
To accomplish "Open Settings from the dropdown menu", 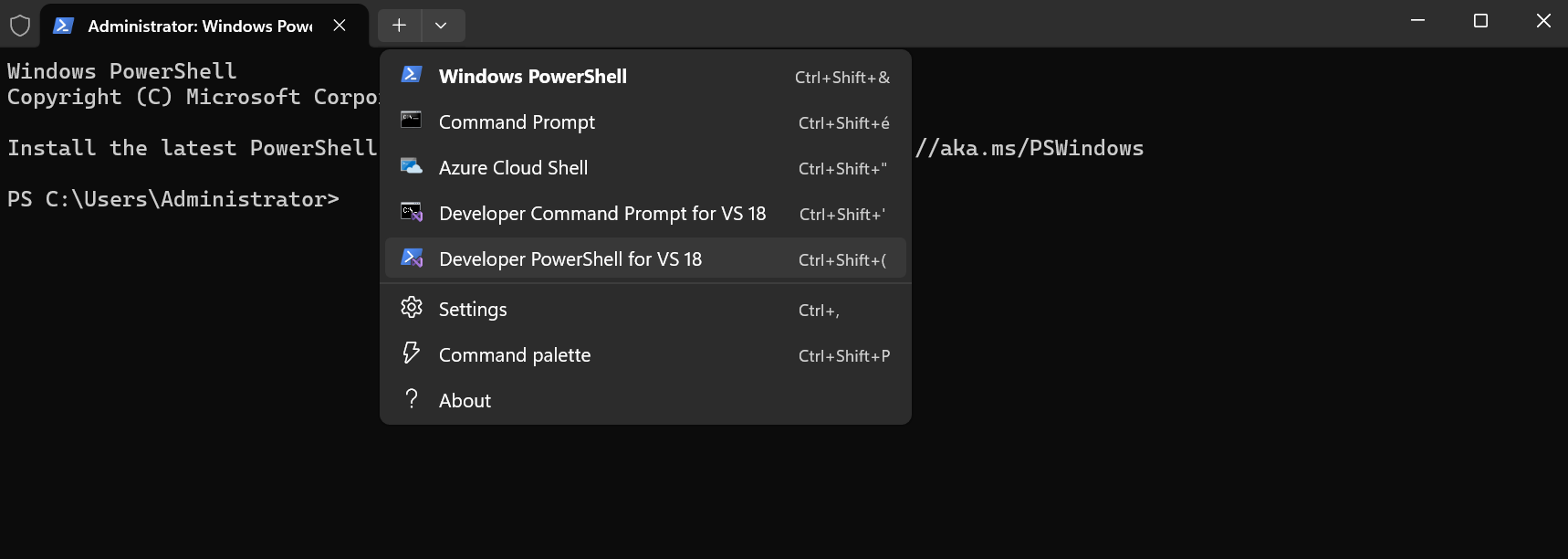I will [x=472, y=309].
